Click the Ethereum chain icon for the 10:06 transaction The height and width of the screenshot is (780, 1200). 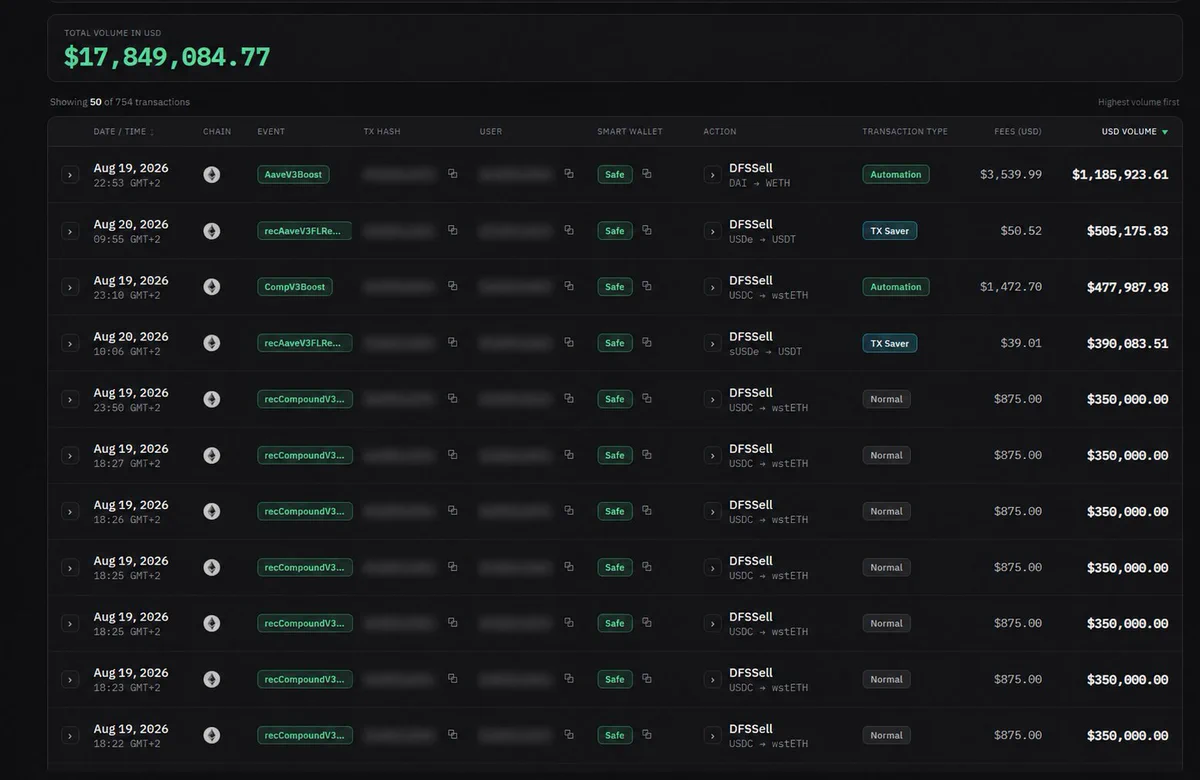212,342
